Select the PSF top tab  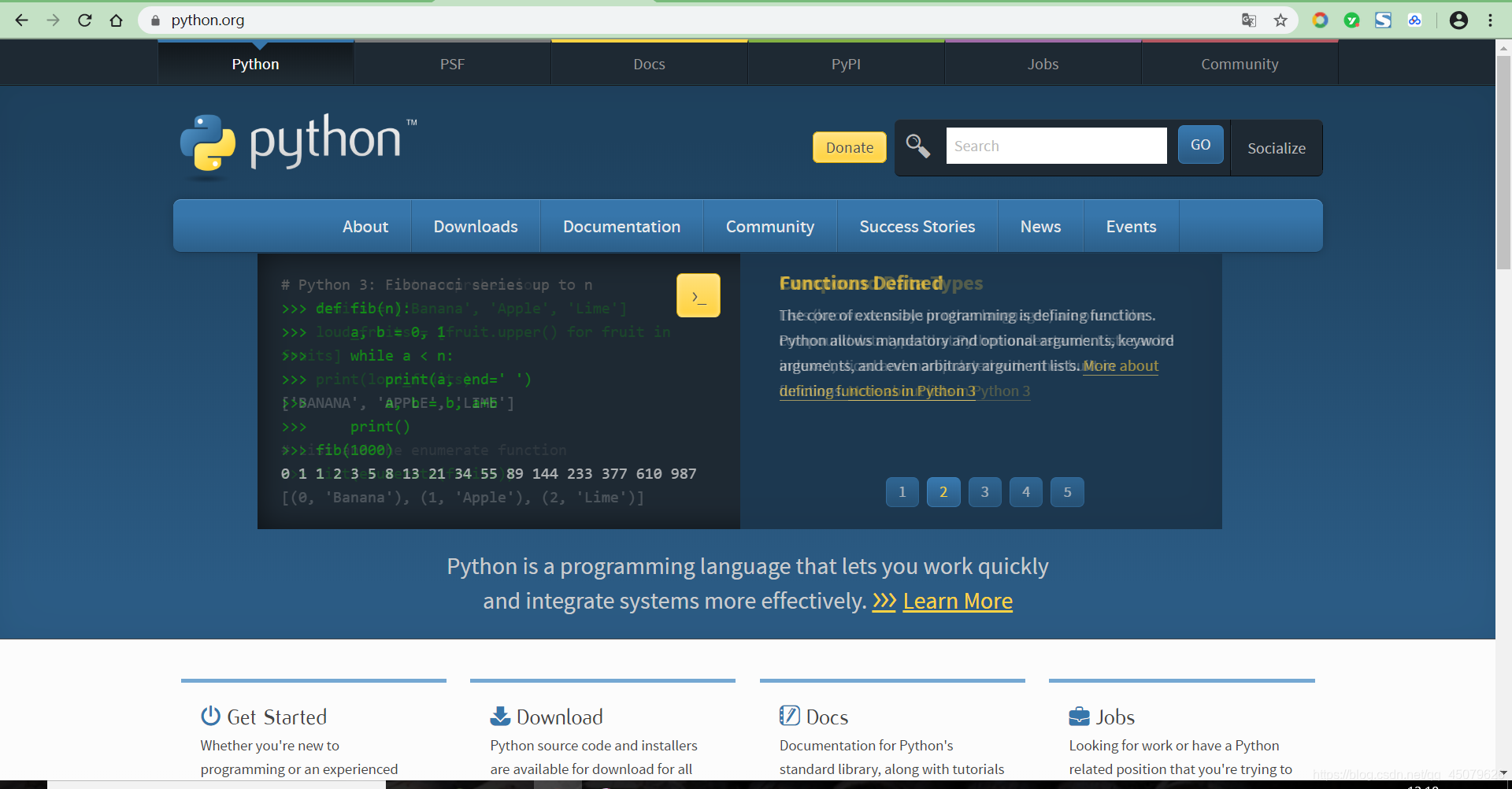[x=453, y=64]
